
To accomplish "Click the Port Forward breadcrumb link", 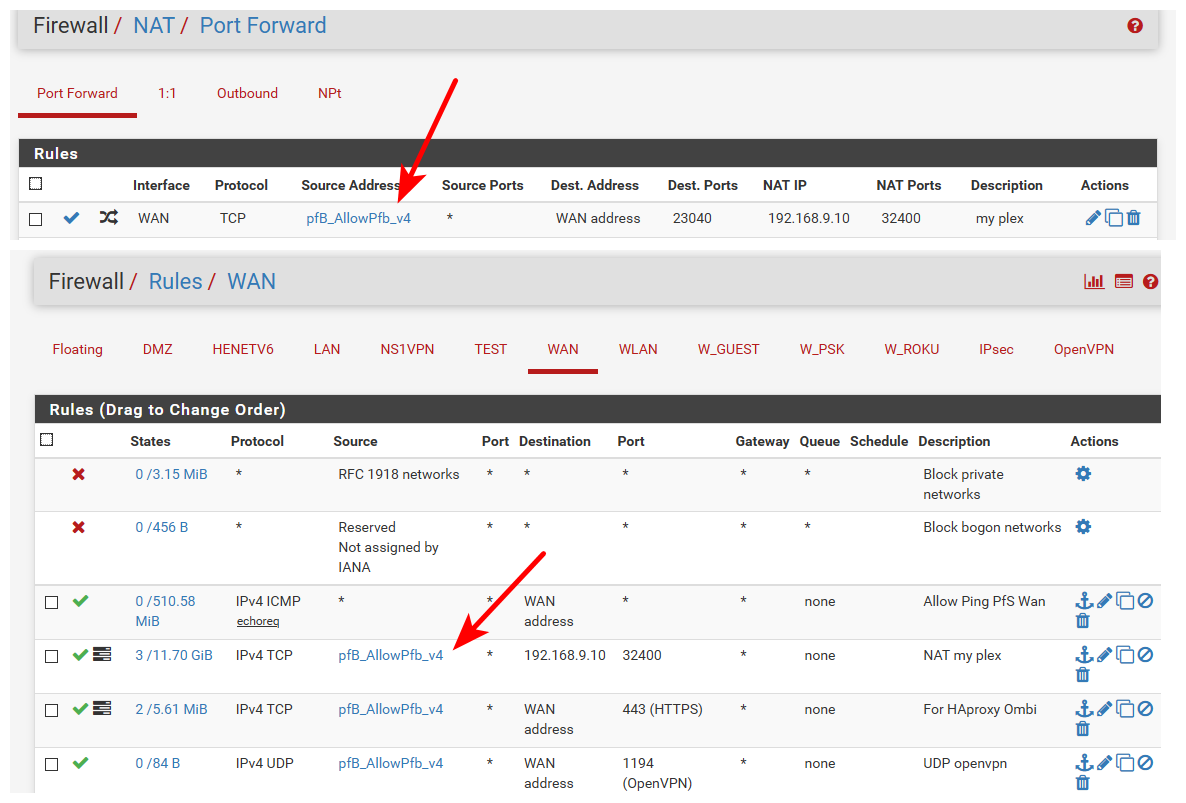I will (x=263, y=26).
